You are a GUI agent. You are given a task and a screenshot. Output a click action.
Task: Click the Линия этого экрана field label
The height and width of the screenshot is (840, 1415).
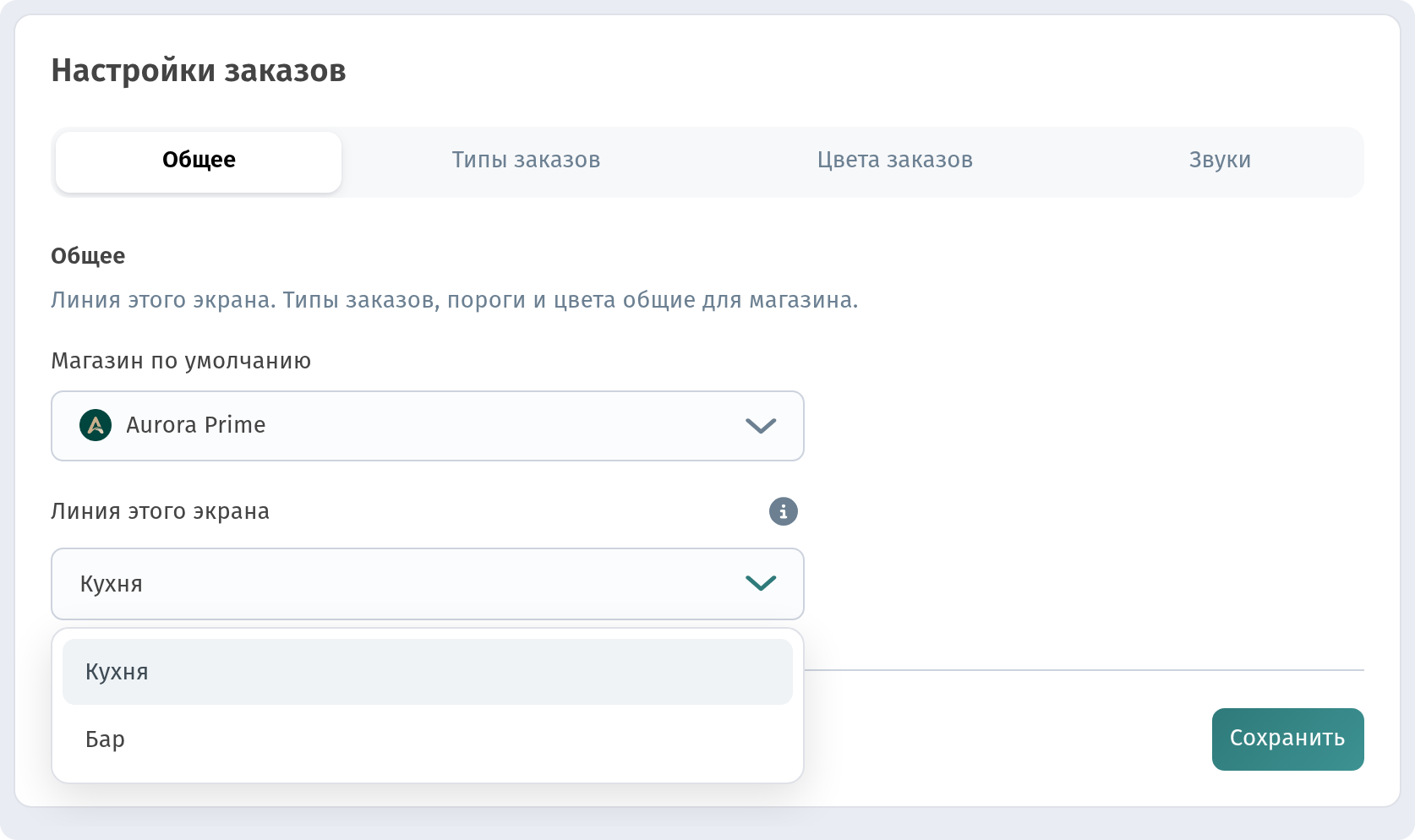tap(160, 511)
